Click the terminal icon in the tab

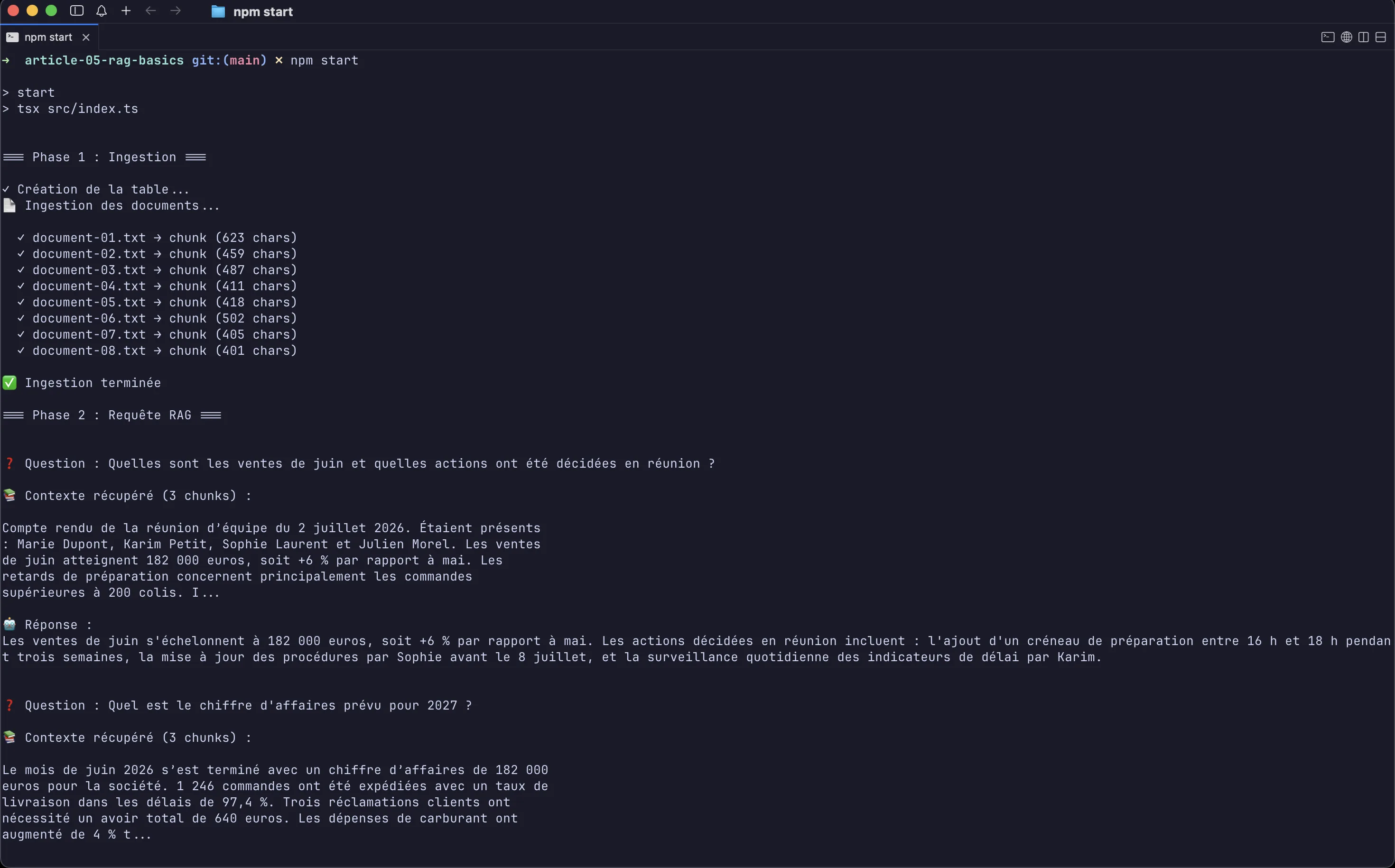(12, 37)
